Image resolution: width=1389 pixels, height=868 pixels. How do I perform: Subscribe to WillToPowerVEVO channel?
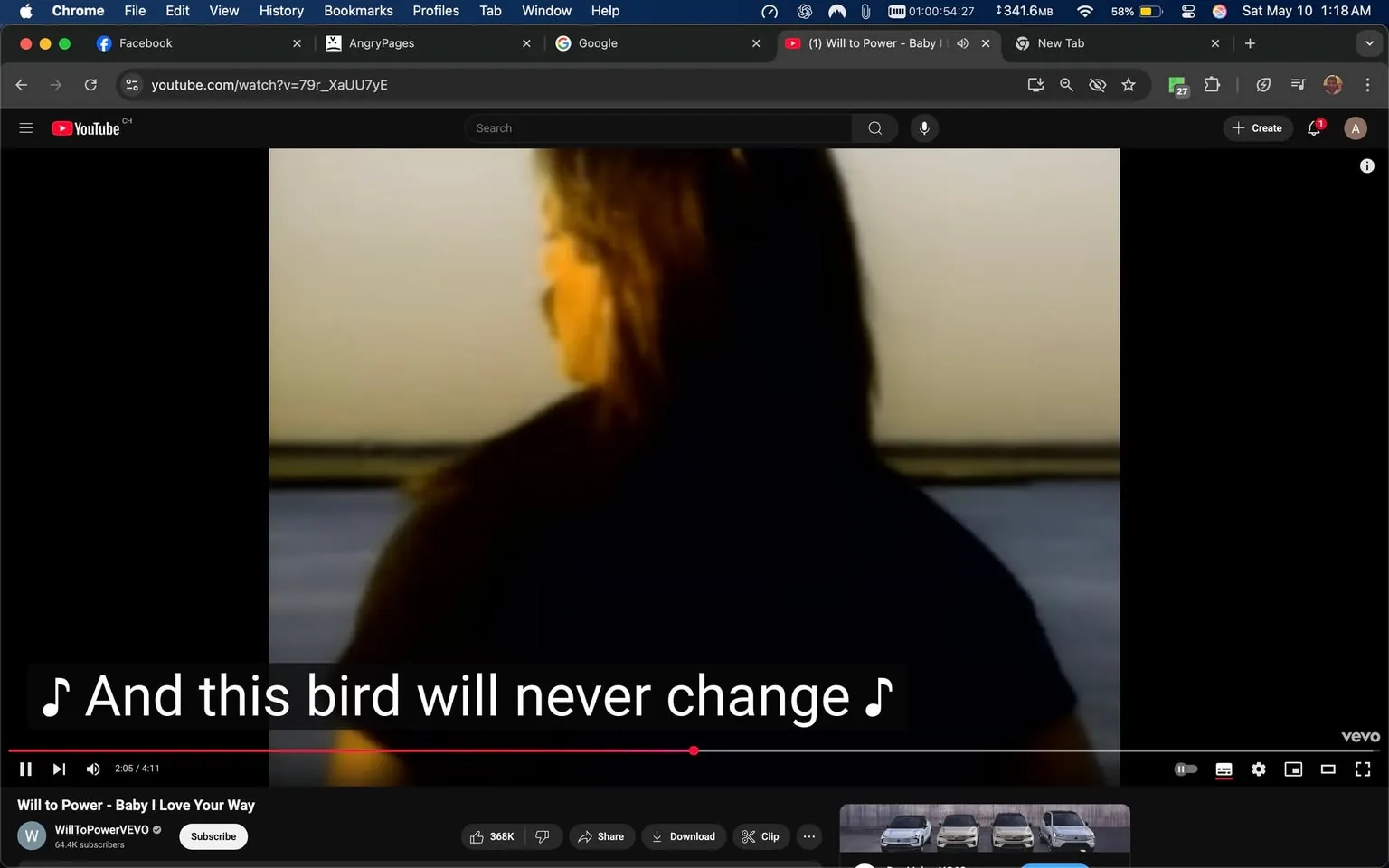(x=213, y=836)
